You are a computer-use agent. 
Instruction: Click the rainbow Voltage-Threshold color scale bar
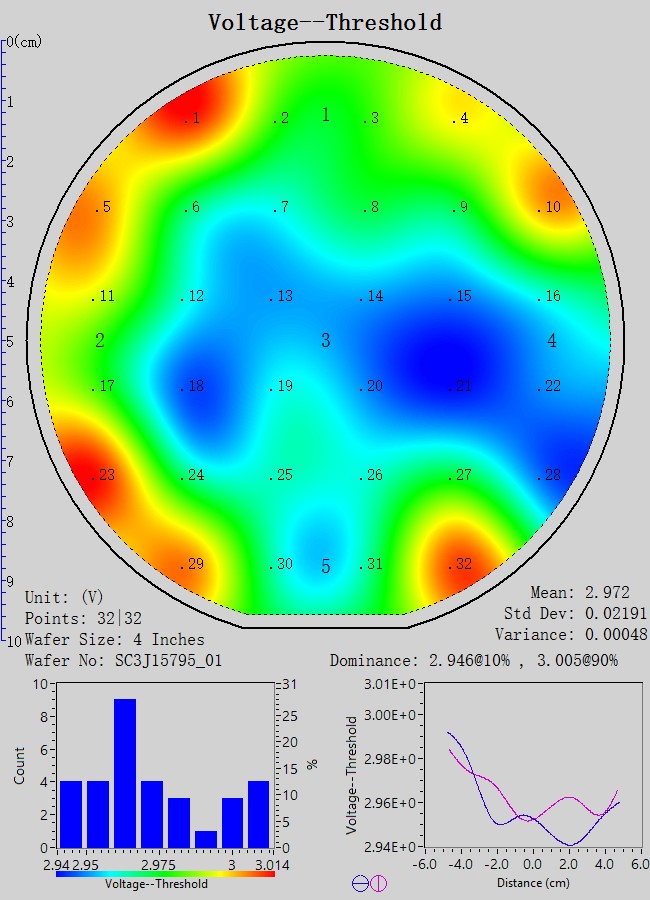(165, 873)
